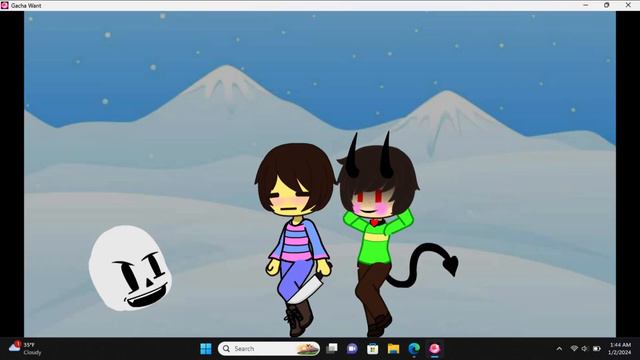
Task: Launch Microsoft Edge from the taskbar
Action: [x=414, y=349]
